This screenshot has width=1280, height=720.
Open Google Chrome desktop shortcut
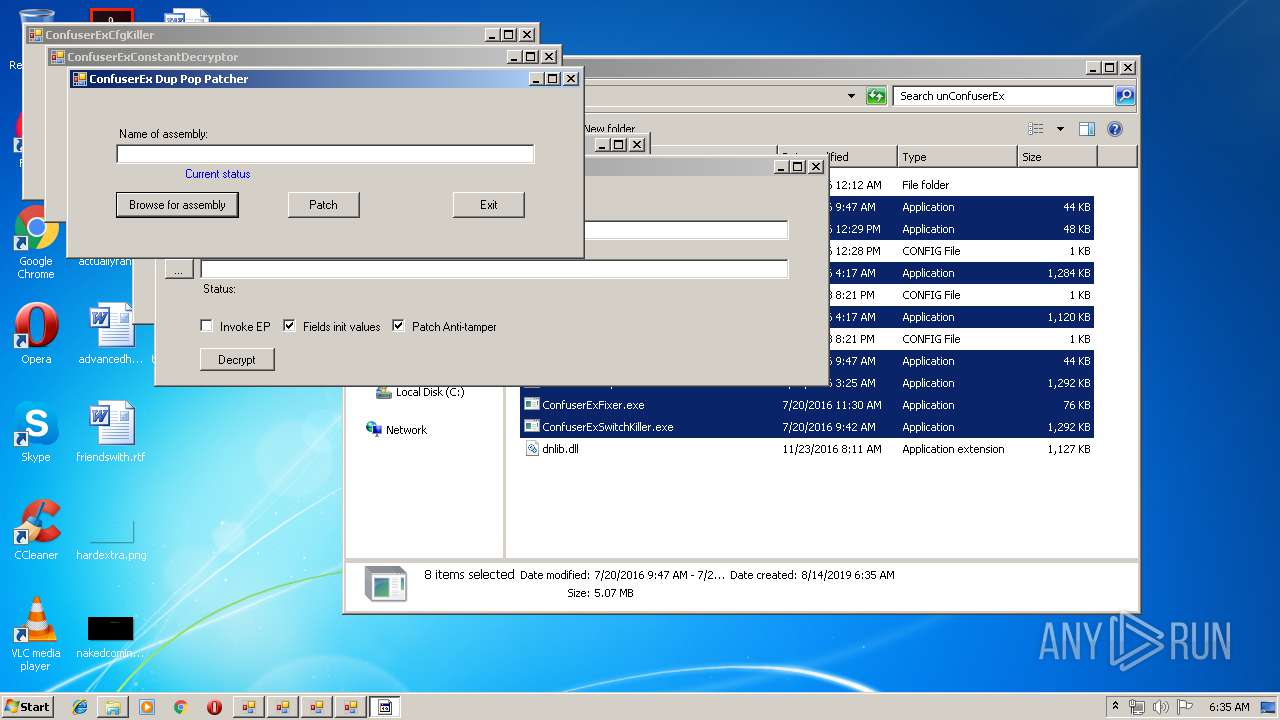pyautogui.click(x=35, y=243)
